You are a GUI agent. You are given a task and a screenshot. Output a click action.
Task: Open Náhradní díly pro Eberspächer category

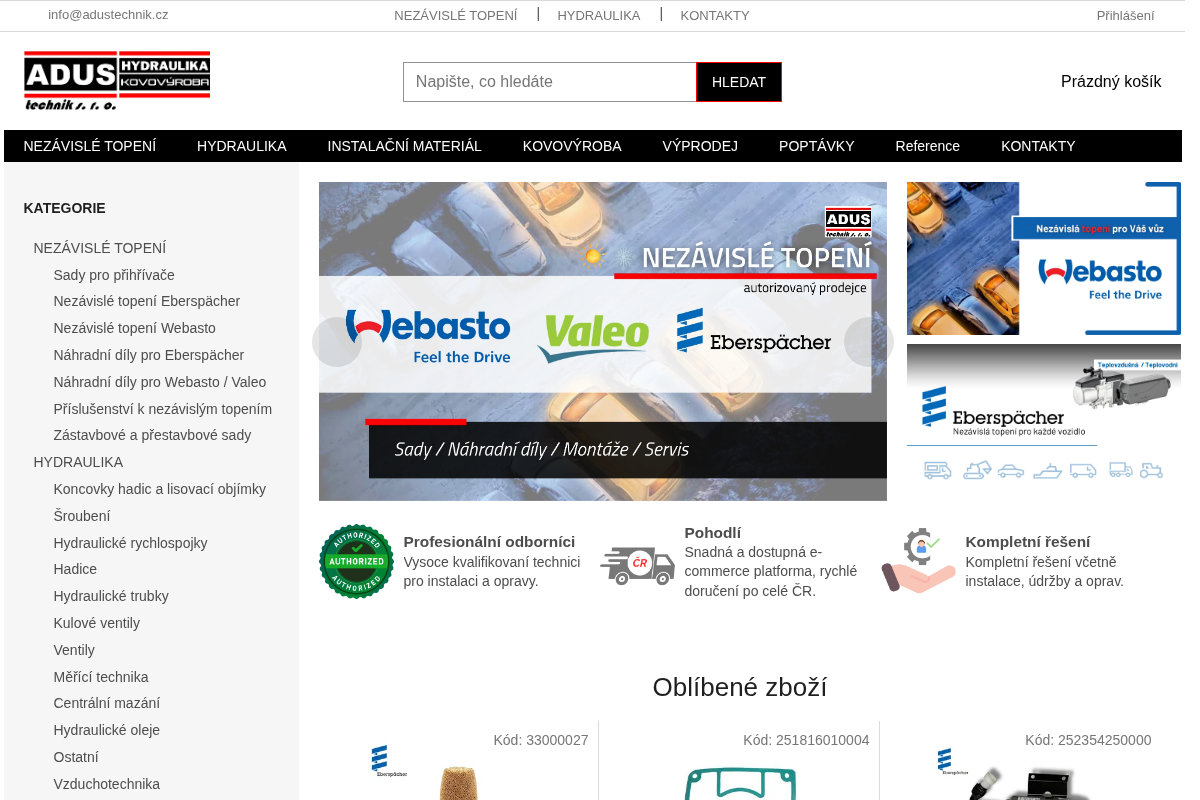[x=149, y=355]
